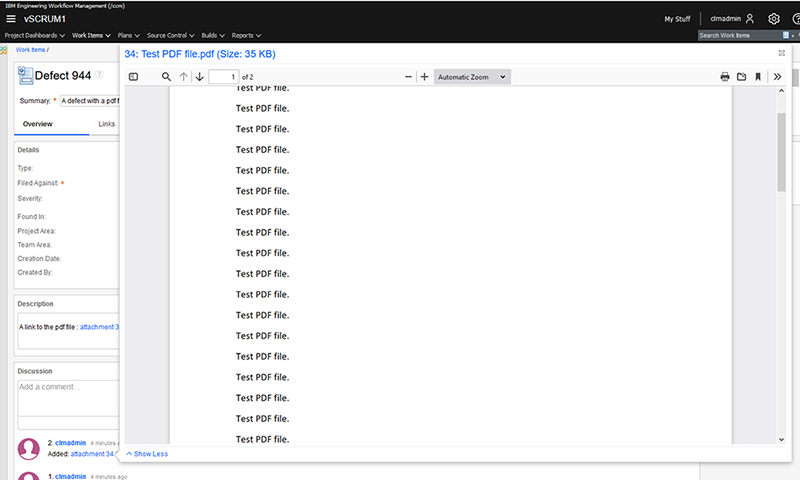This screenshot has width=800, height=480.
Task: Switch to the Overview tab
Action: click(38, 124)
